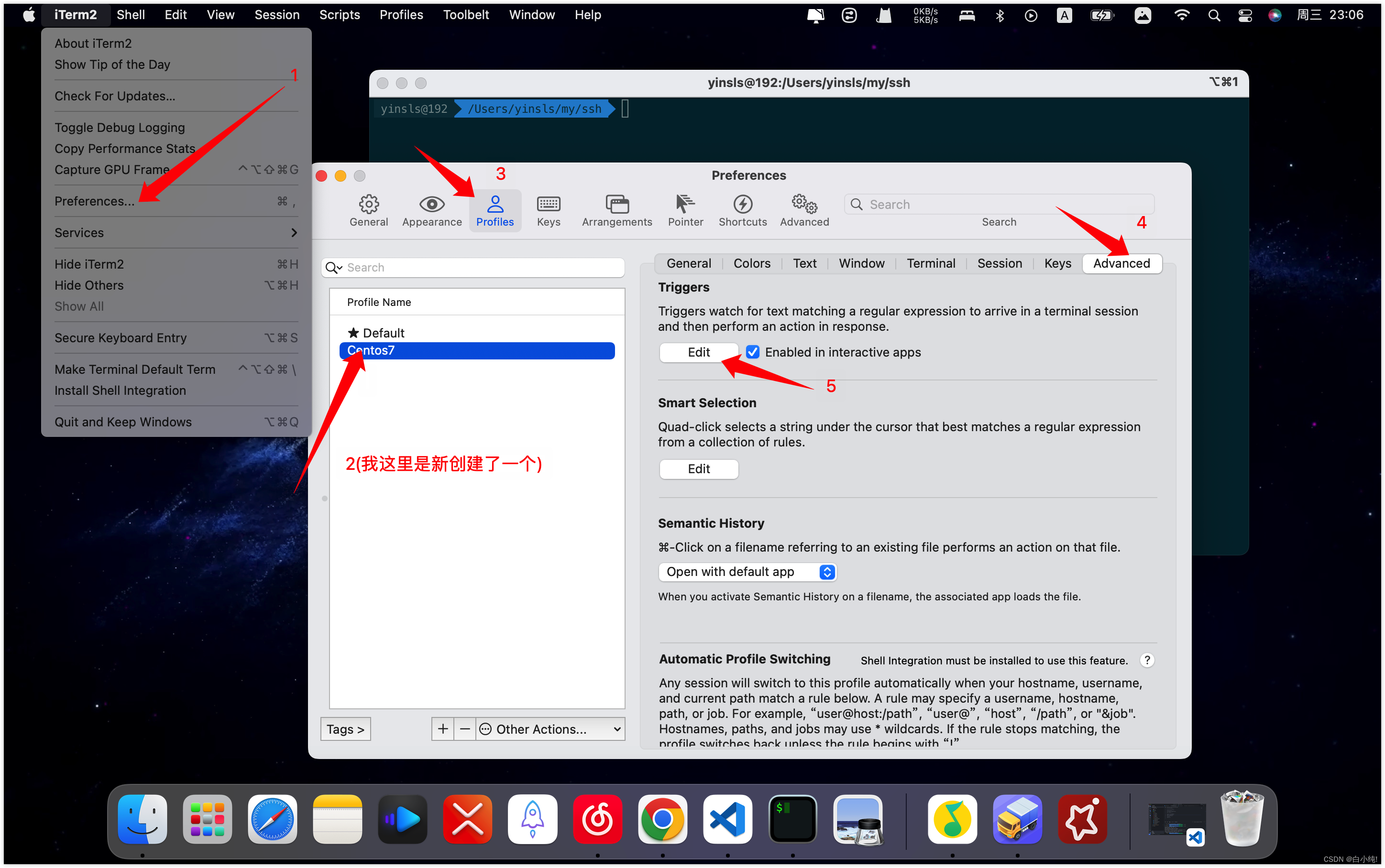The image size is (1385, 868).
Task: Click the Profile Name column header
Action: click(477, 302)
